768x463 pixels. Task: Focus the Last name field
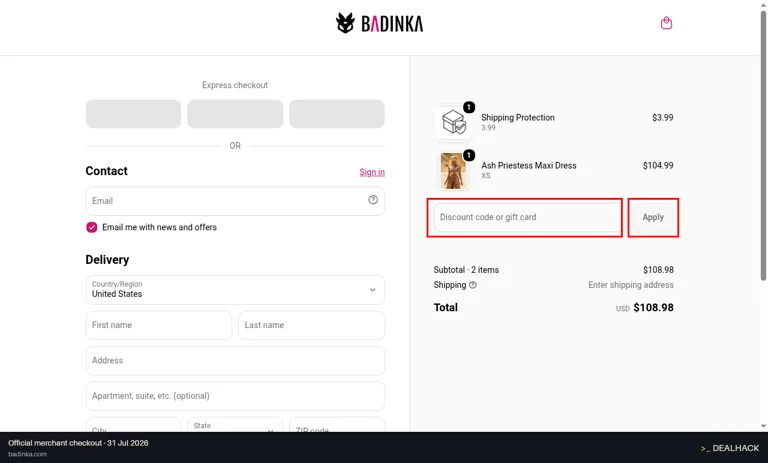tap(312, 325)
